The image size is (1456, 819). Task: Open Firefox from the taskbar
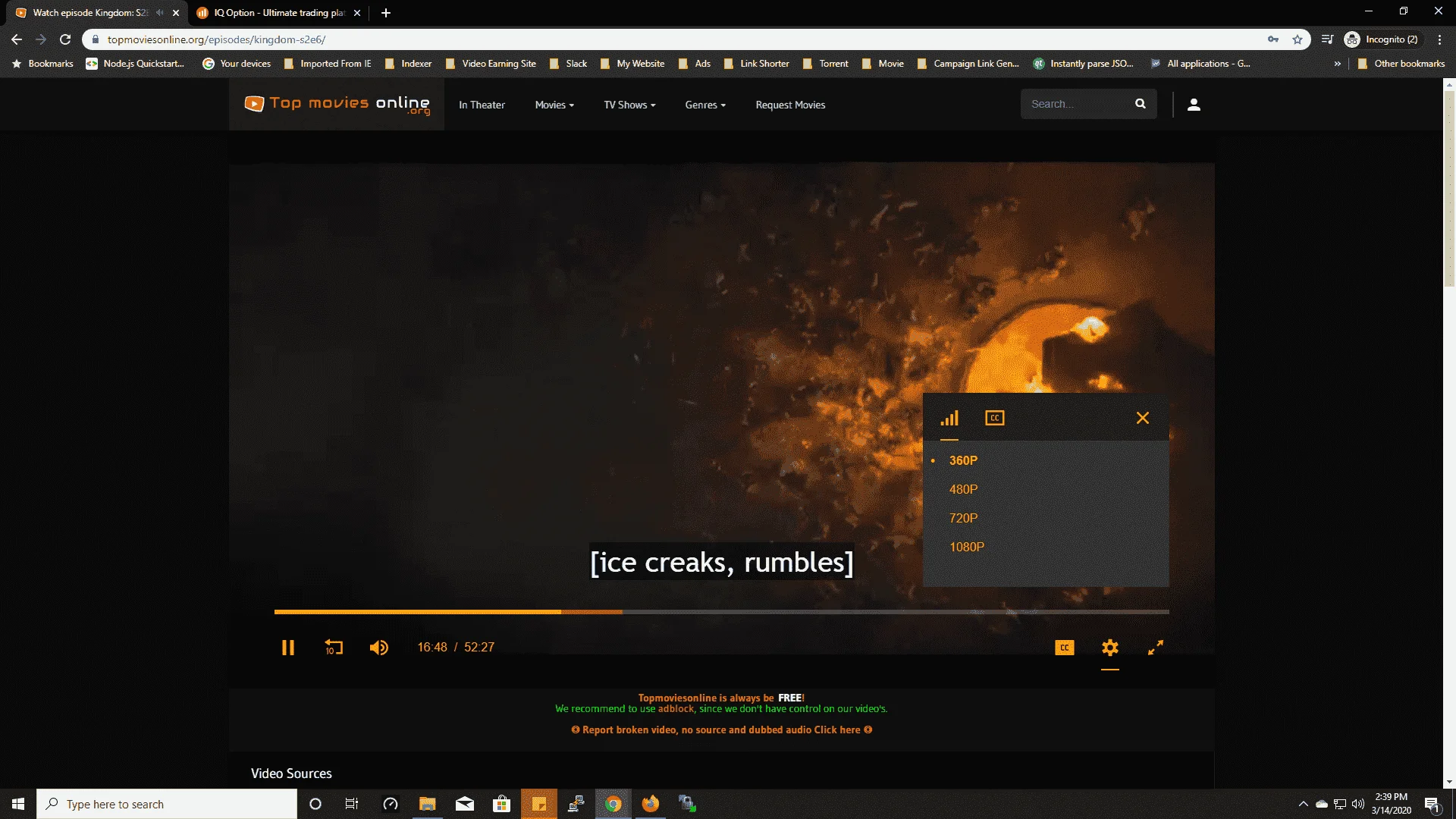coord(651,804)
